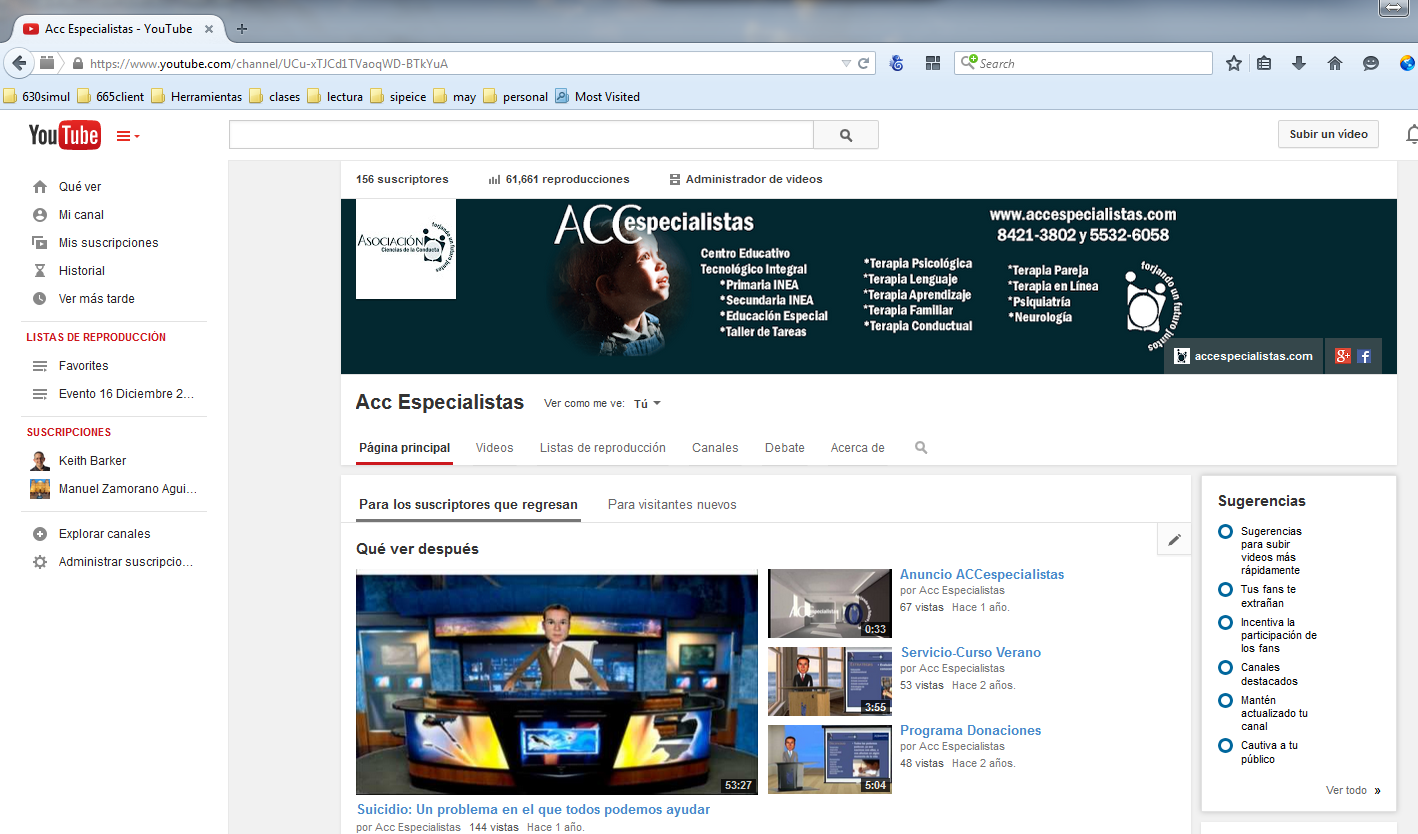1418x834 pixels.
Task: Open Administrador de videos link
Action: tap(746, 180)
